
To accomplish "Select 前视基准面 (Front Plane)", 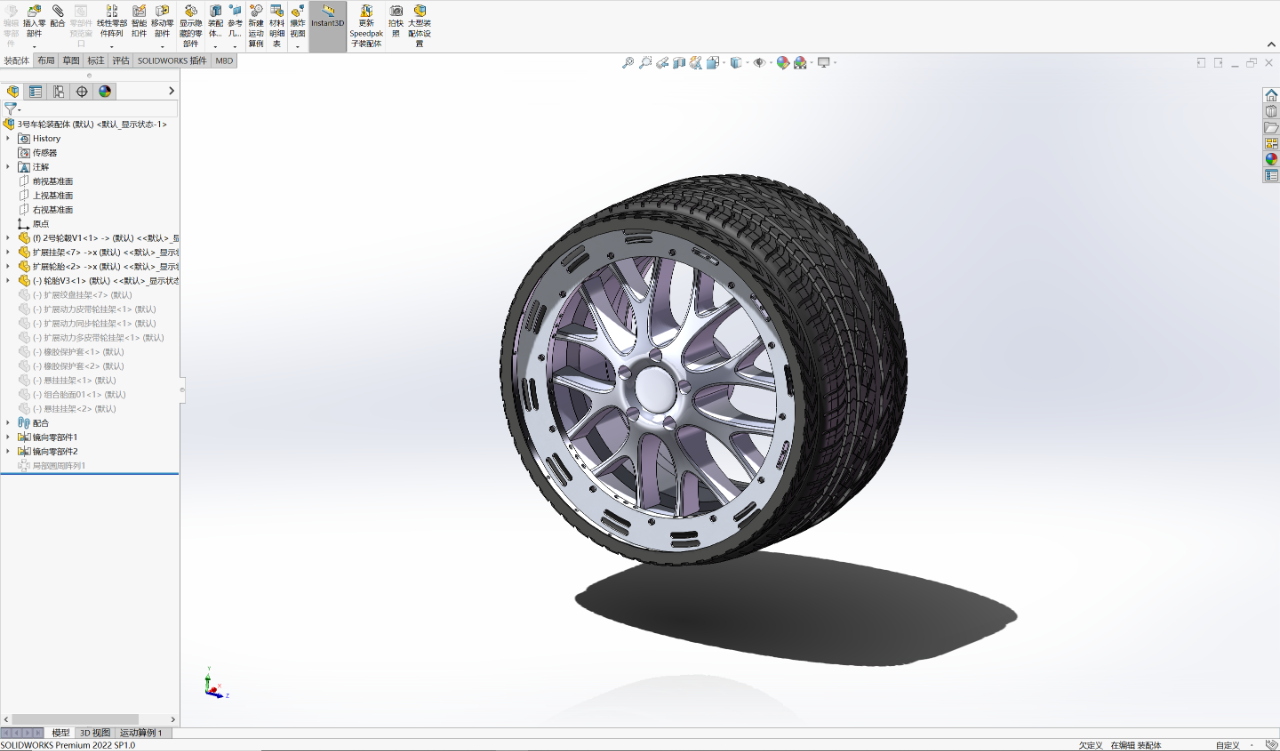I will click(x=53, y=181).
